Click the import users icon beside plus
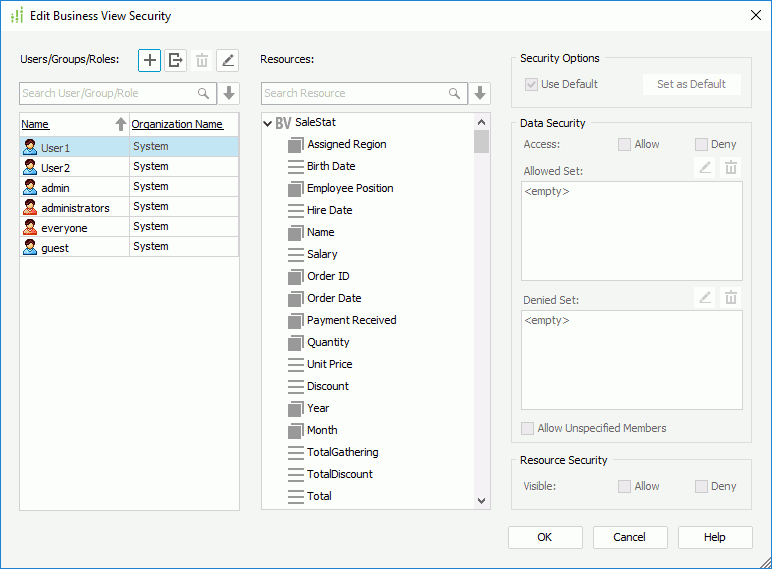 175,60
